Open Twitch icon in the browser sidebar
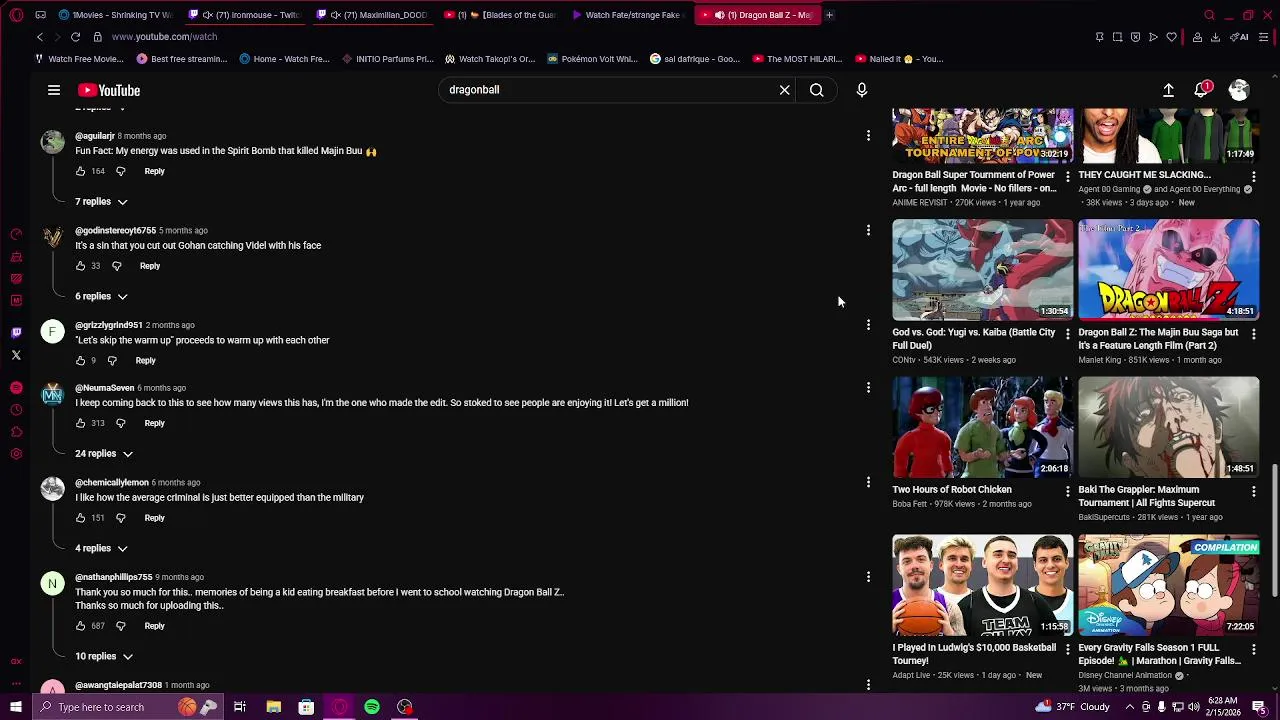 pyautogui.click(x=16, y=333)
